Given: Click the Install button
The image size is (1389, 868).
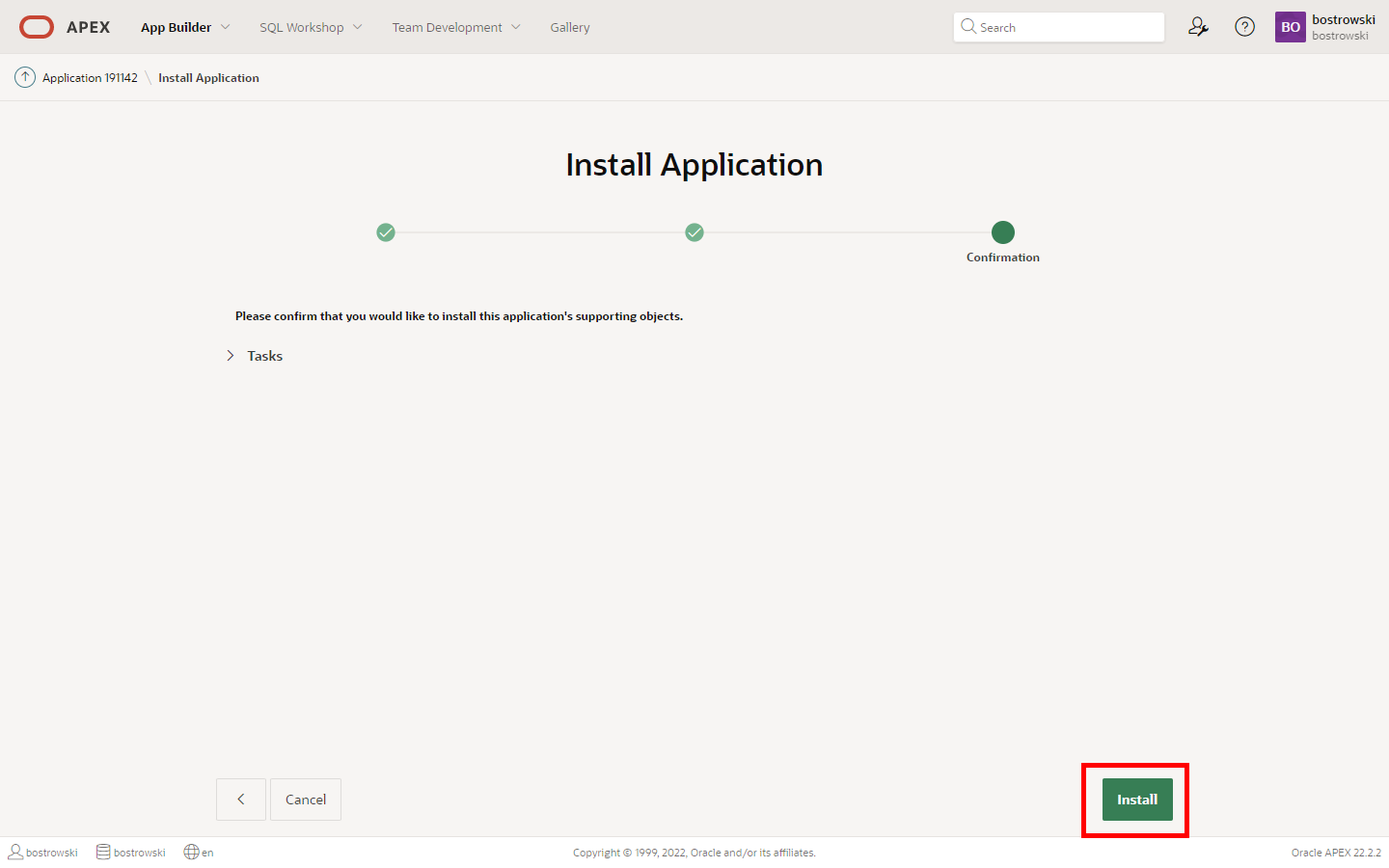Looking at the screenshot, I should [1137, 800].
